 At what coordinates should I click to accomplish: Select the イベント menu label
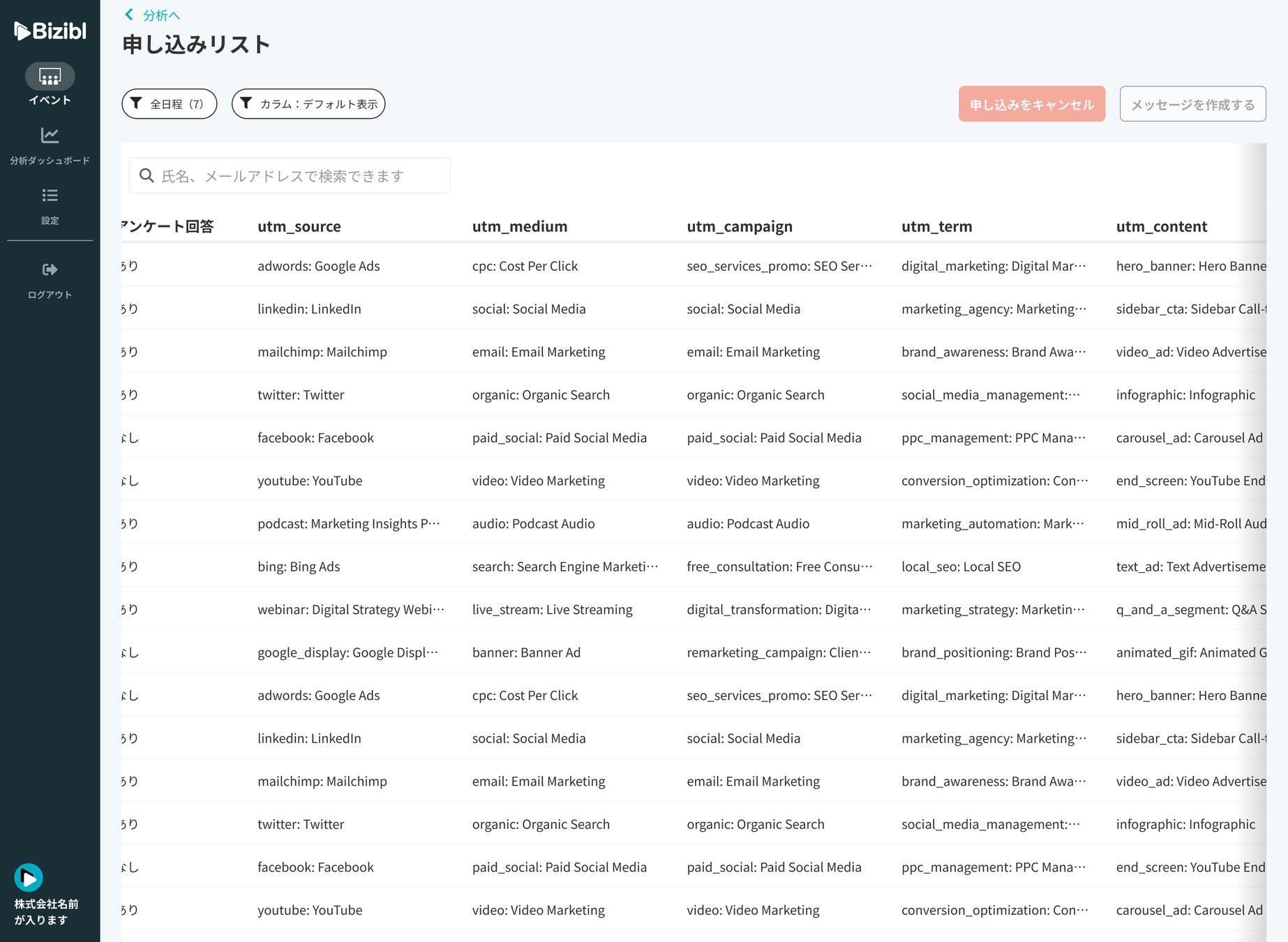tap(50, 100)
